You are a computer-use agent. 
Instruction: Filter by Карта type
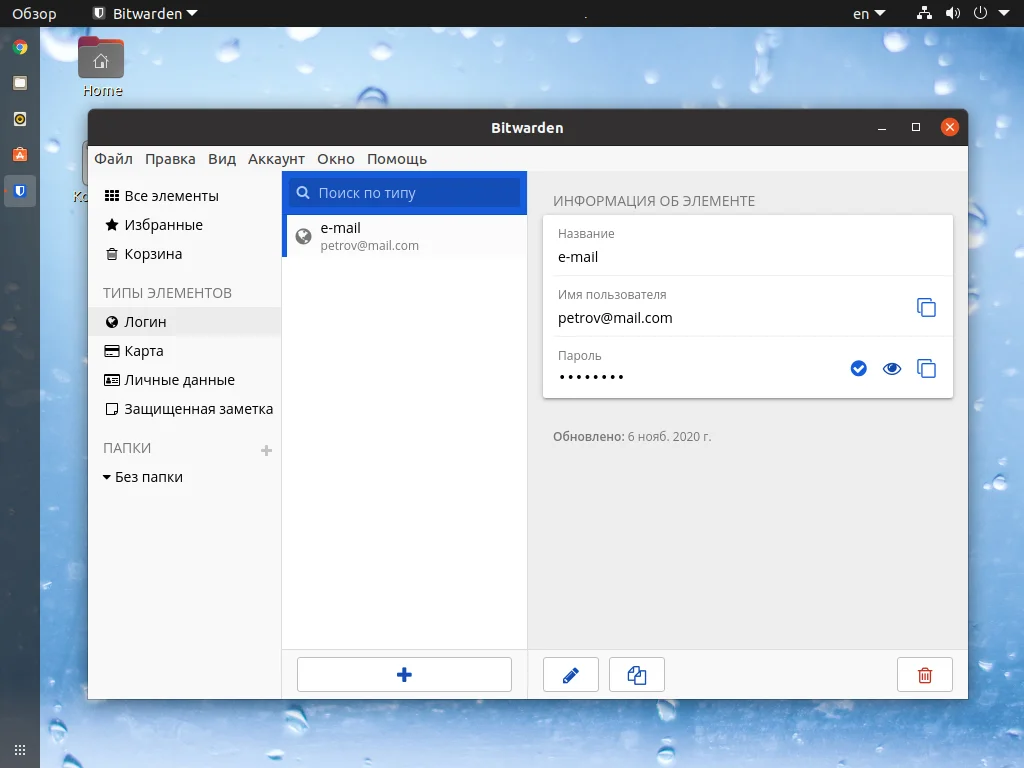(143, 351)
